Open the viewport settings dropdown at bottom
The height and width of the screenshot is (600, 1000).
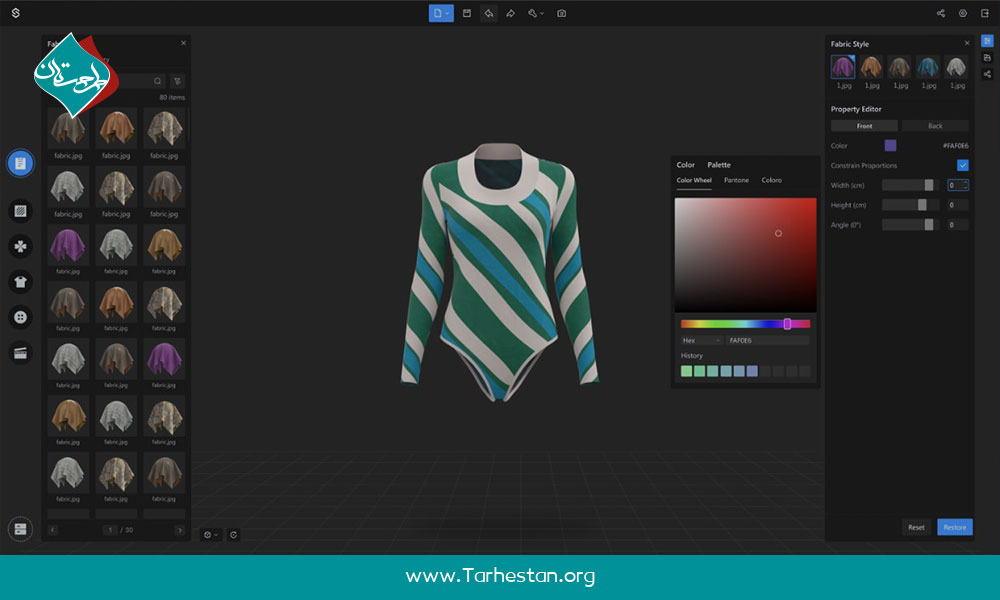[x=210, y=535]
